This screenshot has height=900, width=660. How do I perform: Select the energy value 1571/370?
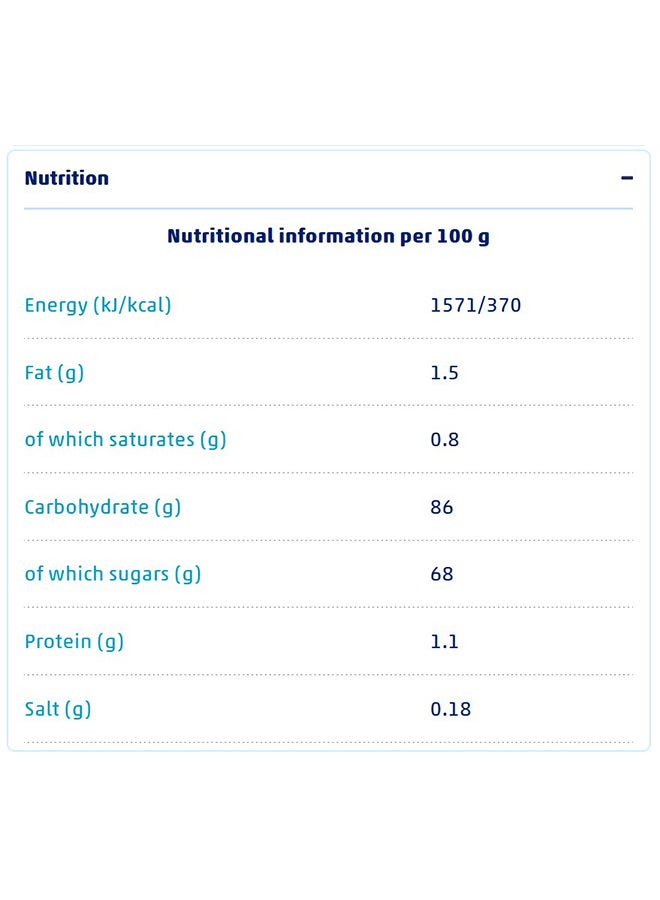coord(476,305)
